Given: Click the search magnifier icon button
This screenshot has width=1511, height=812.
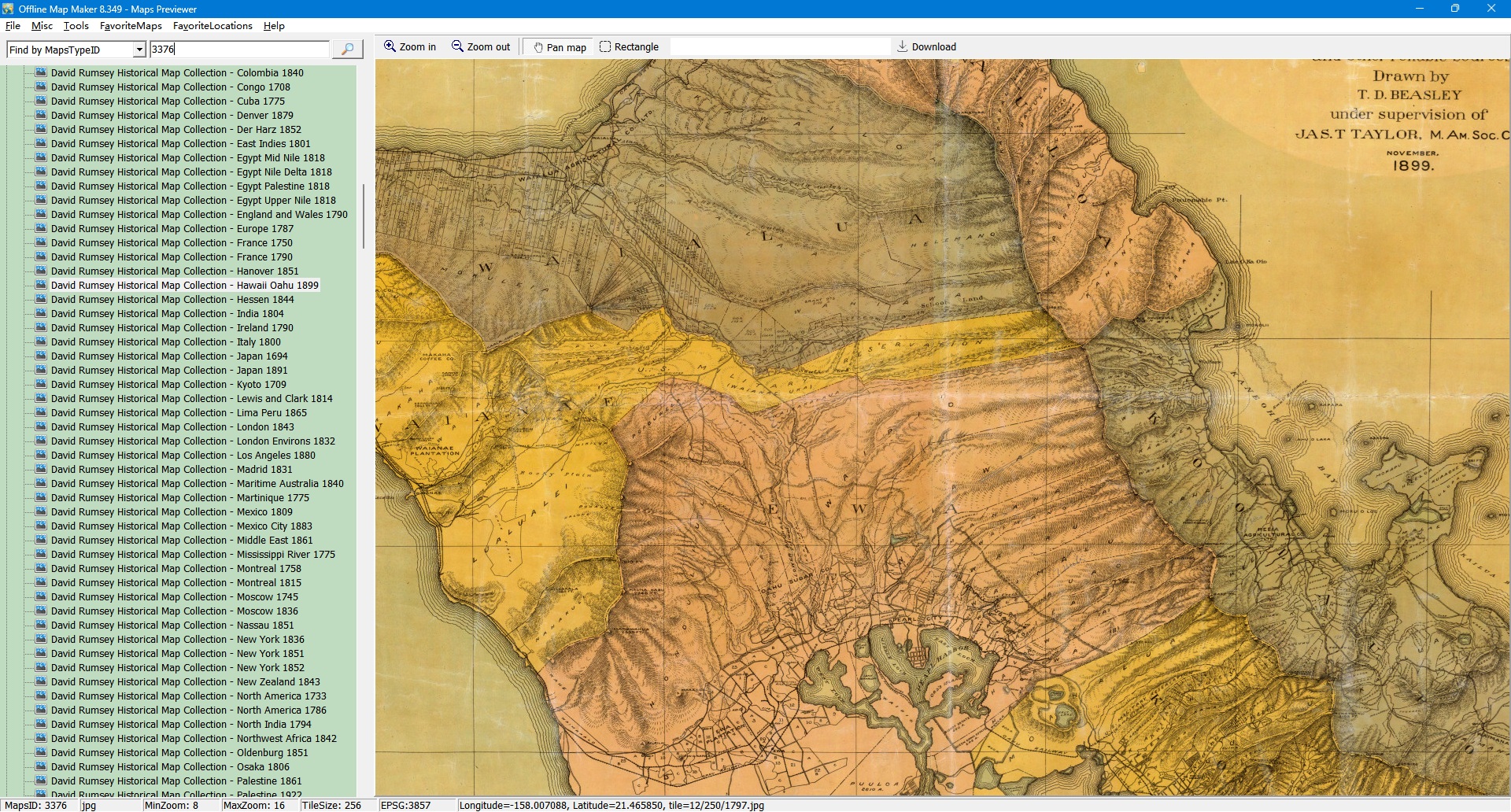Looking at the screenshot, I should coord(347,50).
